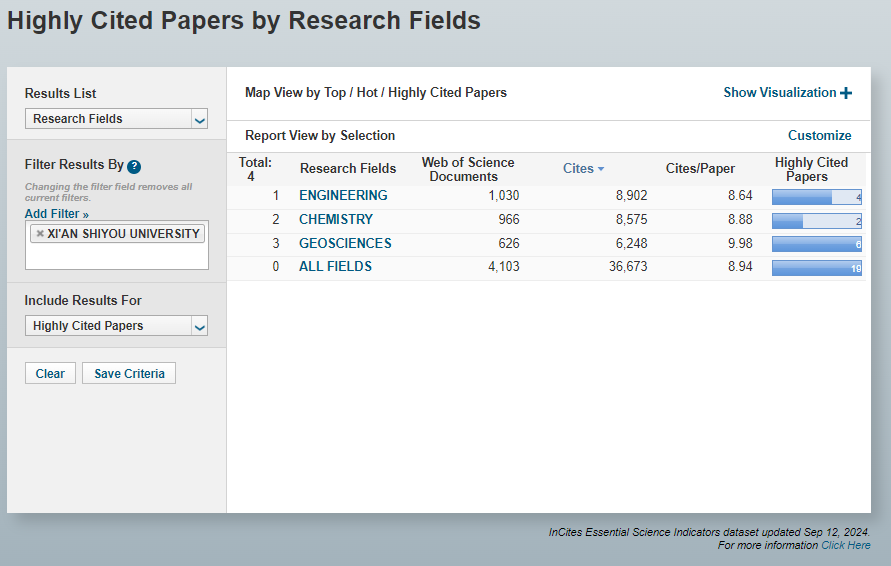Click the help question mark icon
This screenshot has width=891, height=566.
[x=134, y=167]
